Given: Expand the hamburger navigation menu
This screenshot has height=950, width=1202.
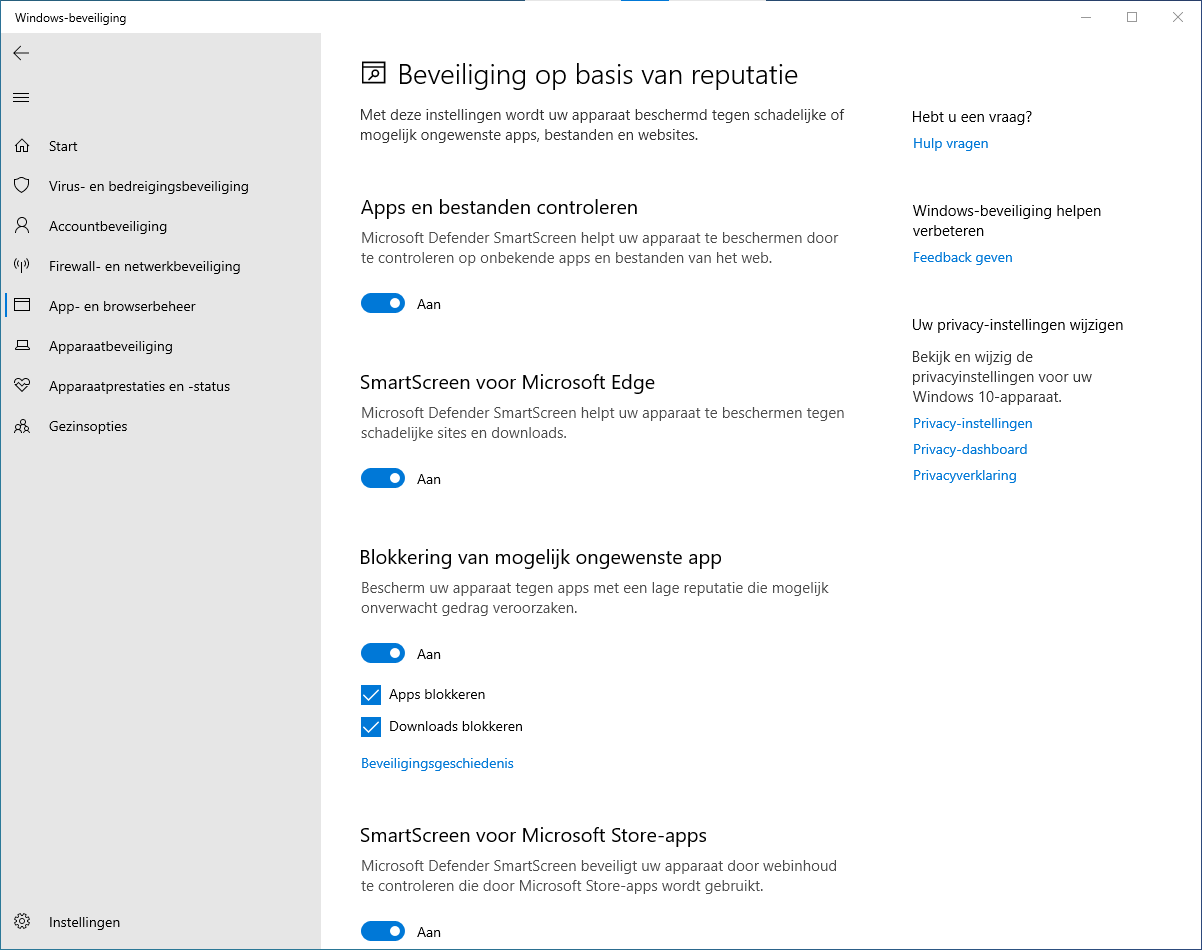Looking at the screenshot, I should coord(21,97).
